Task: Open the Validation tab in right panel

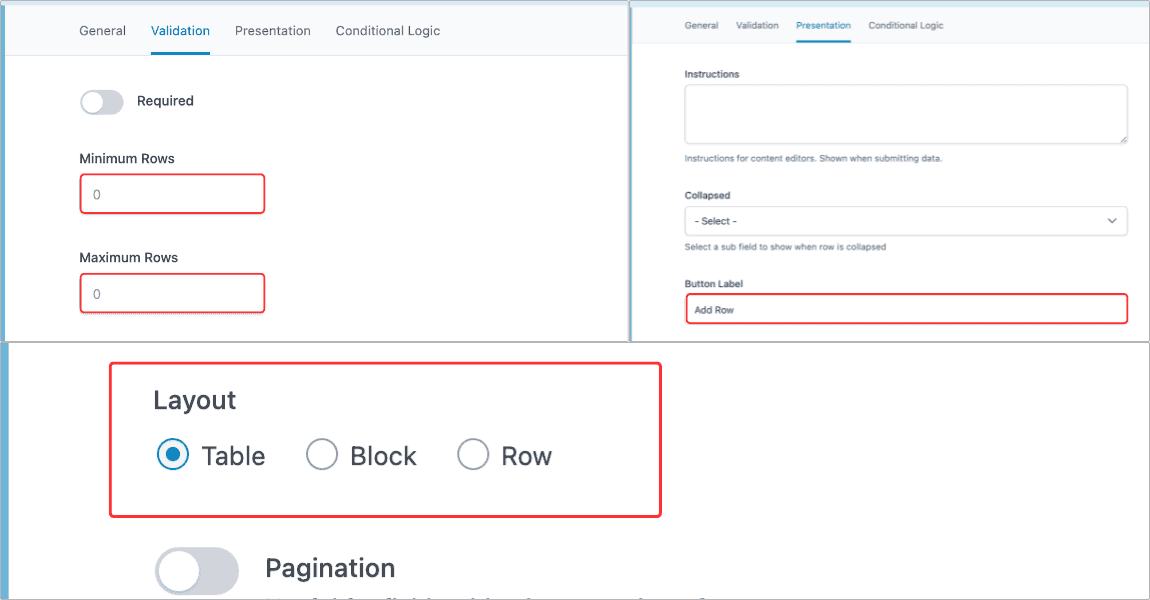Action: [x=757, y=25]
